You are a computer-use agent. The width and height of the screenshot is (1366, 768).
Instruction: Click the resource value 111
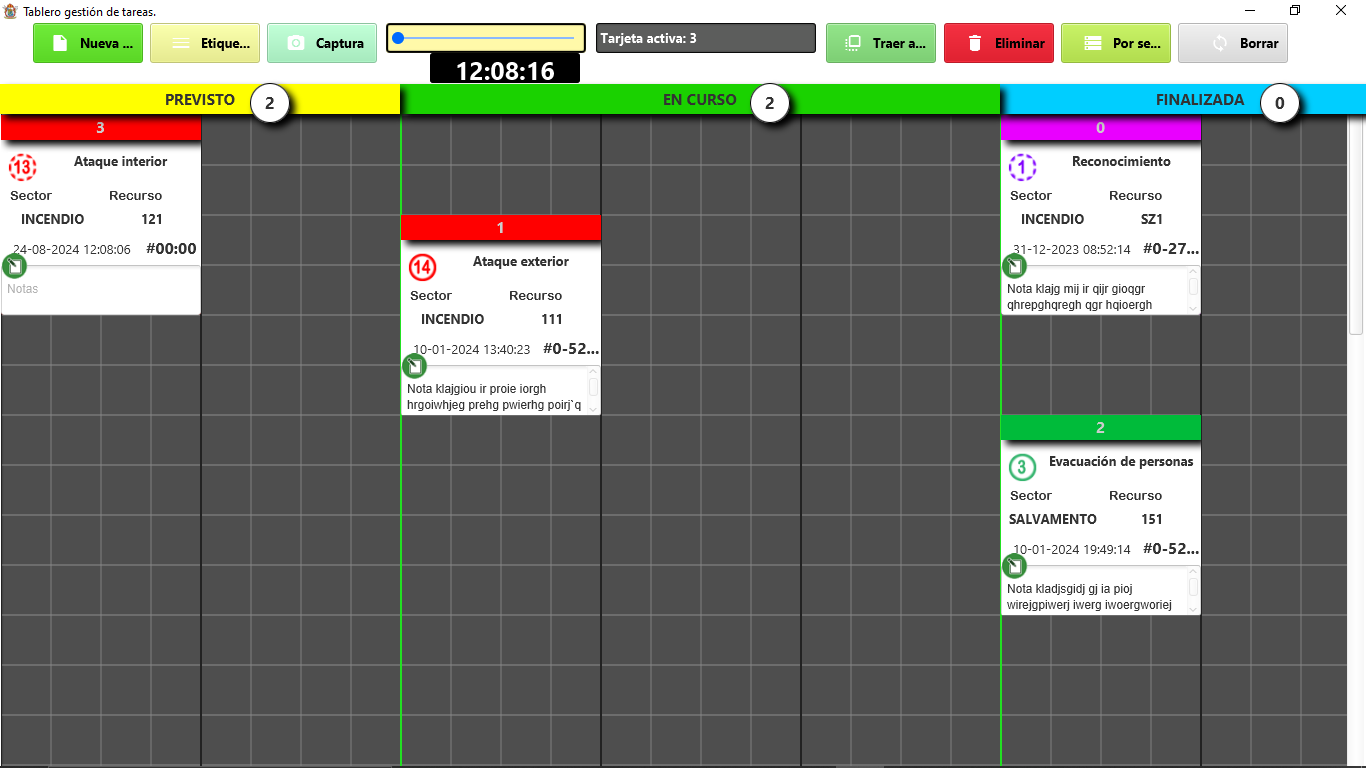[x=552, y=319]
